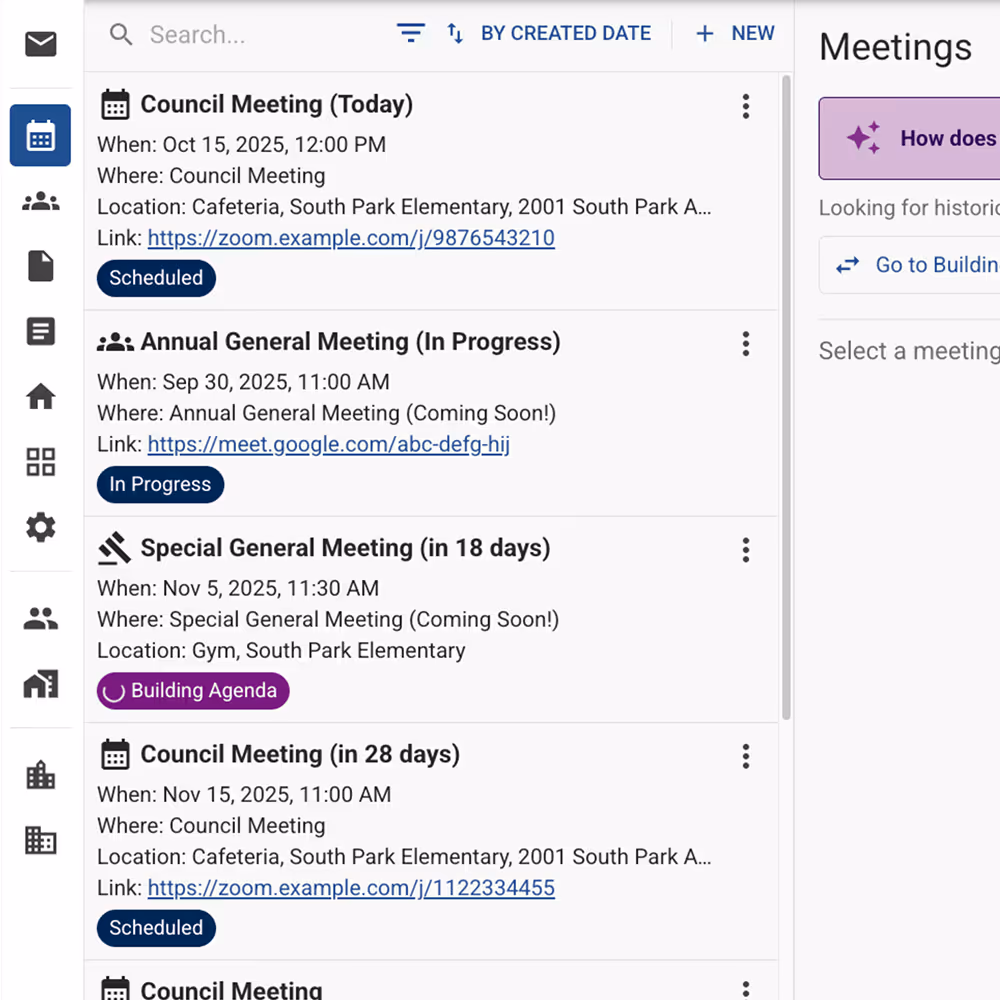This screenshot has width=1000, height=1000.
Task: Click the groups icon beside Annual General Meeting
Action: click(x=115, y=342)
